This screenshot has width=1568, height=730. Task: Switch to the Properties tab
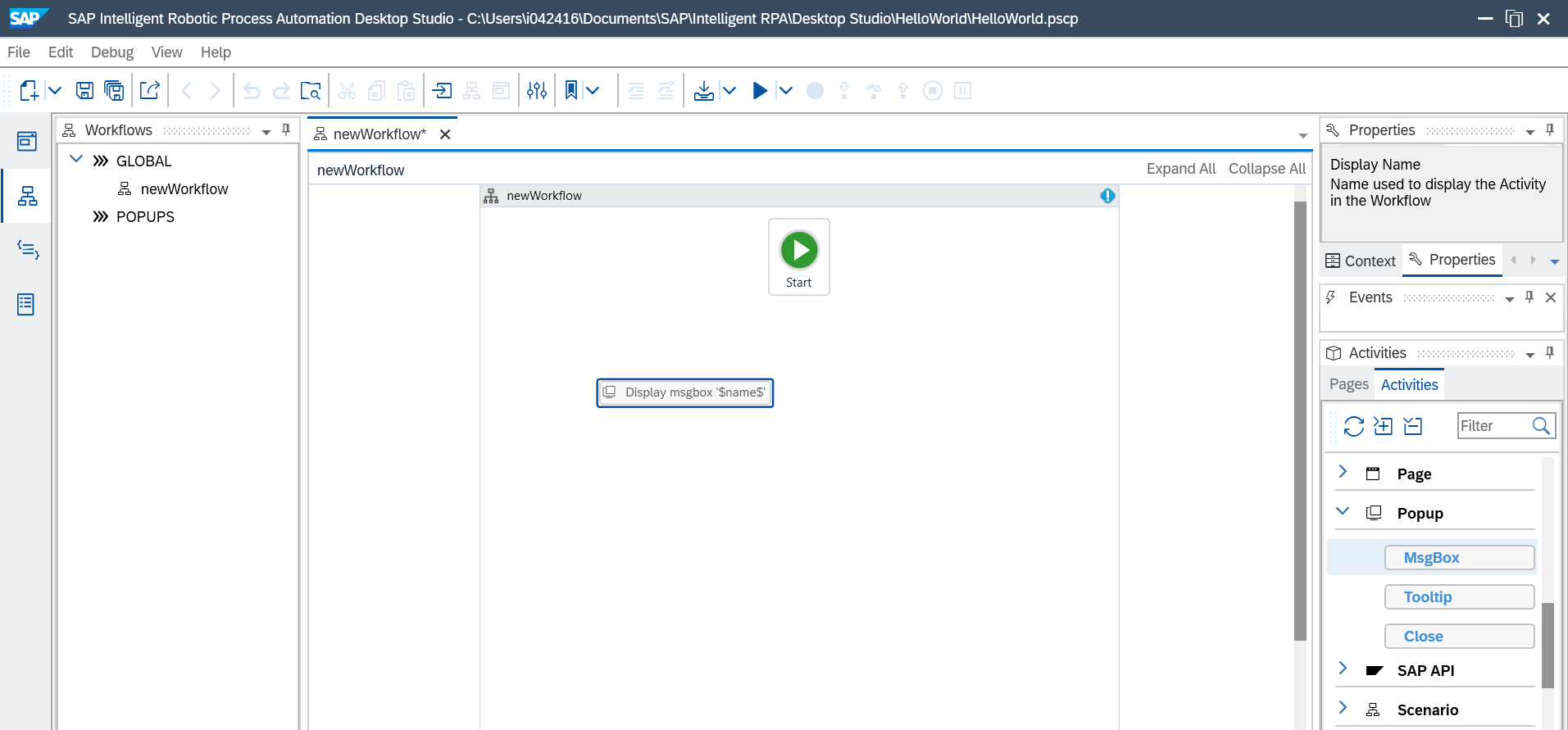[1452, 260]
